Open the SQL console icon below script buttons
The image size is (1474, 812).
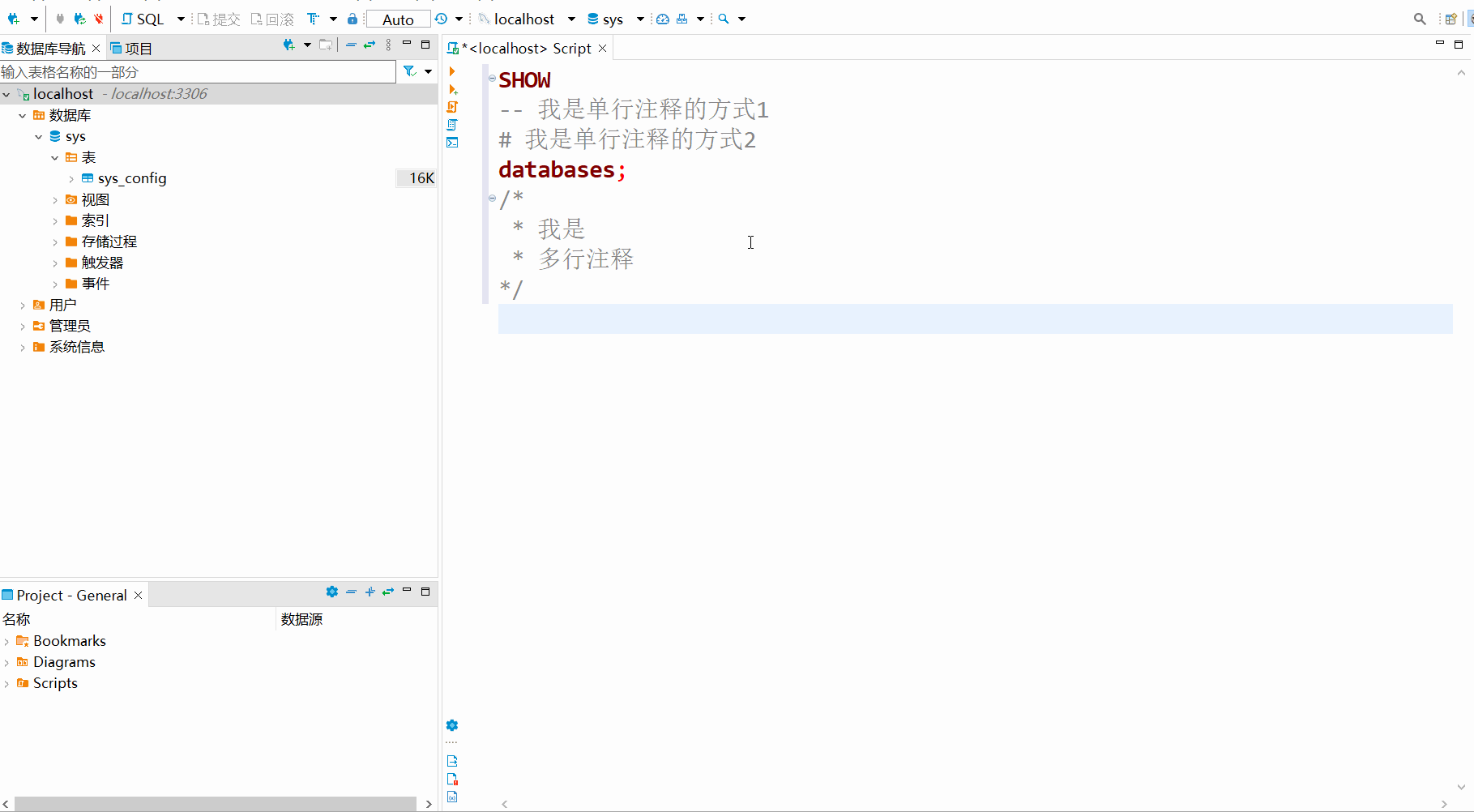click(452, 143)
